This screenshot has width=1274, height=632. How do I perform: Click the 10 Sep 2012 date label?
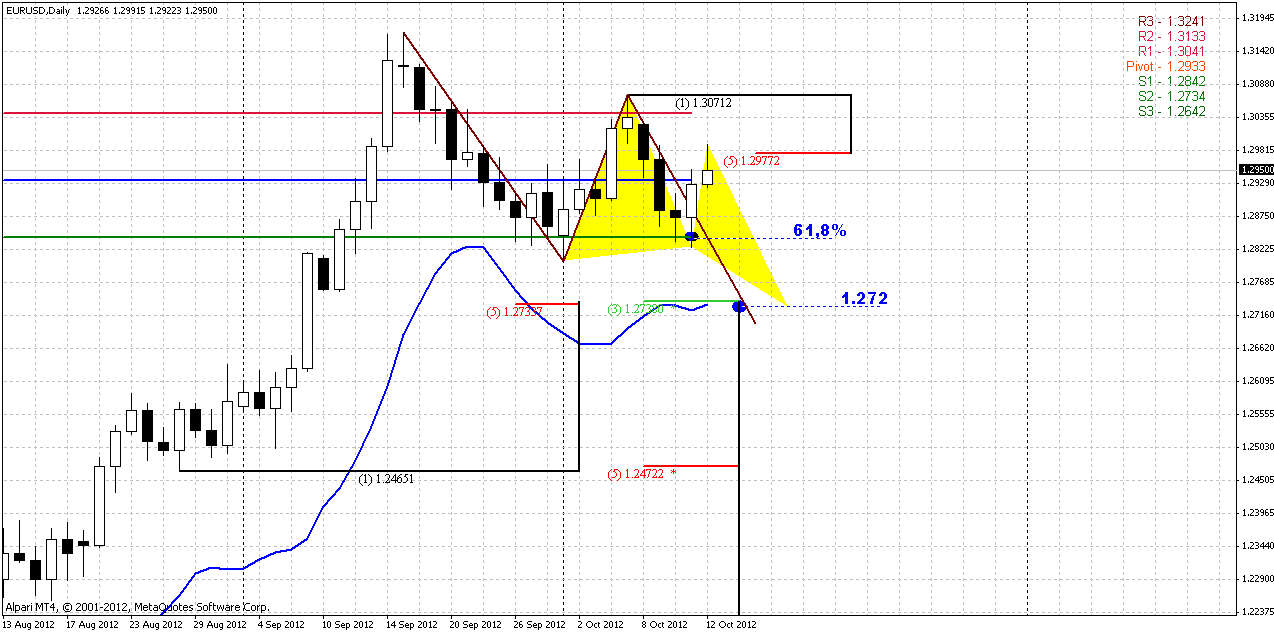348,624
